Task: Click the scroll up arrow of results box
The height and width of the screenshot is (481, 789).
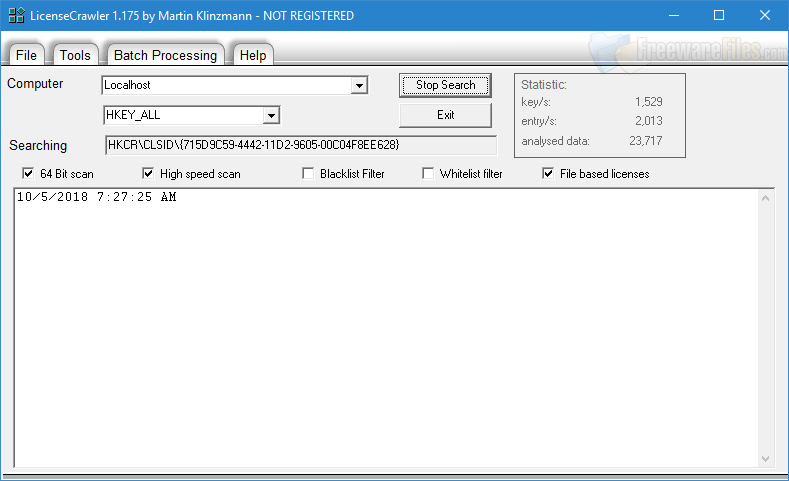Action: click(765, 198)
